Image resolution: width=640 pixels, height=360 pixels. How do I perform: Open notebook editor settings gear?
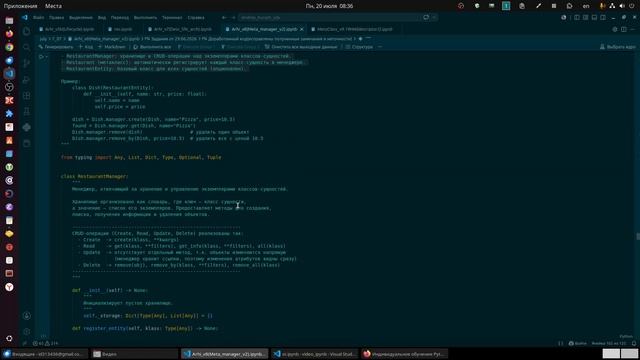(x=615, y=29)
